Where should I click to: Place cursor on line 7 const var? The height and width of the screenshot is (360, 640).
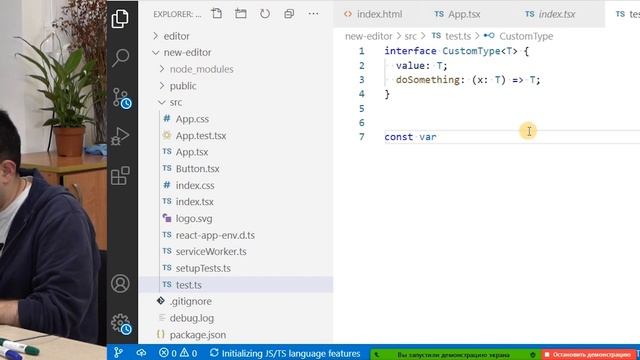click(x=410, y=137)
